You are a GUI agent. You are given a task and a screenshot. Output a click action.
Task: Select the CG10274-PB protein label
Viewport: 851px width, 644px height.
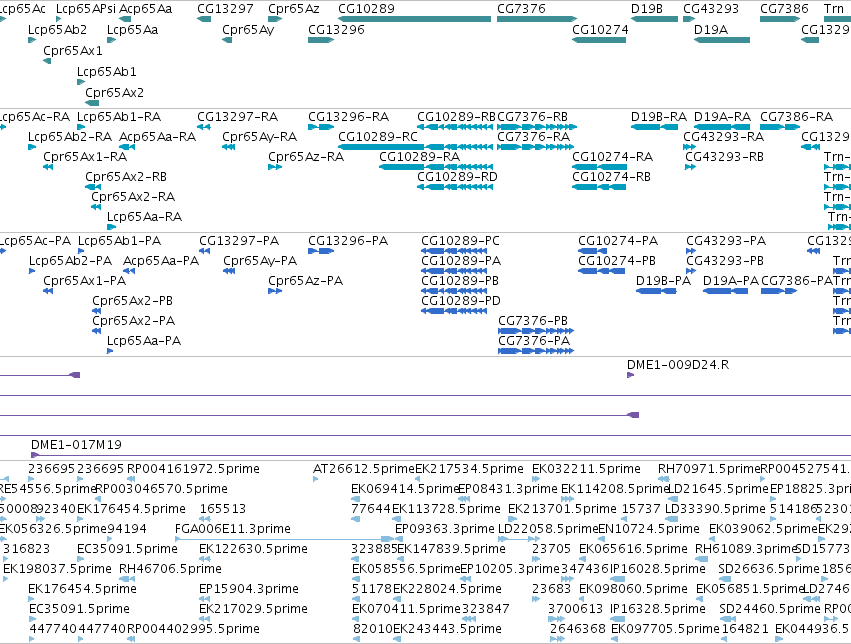pyautogui.click(x=617, y=261)
